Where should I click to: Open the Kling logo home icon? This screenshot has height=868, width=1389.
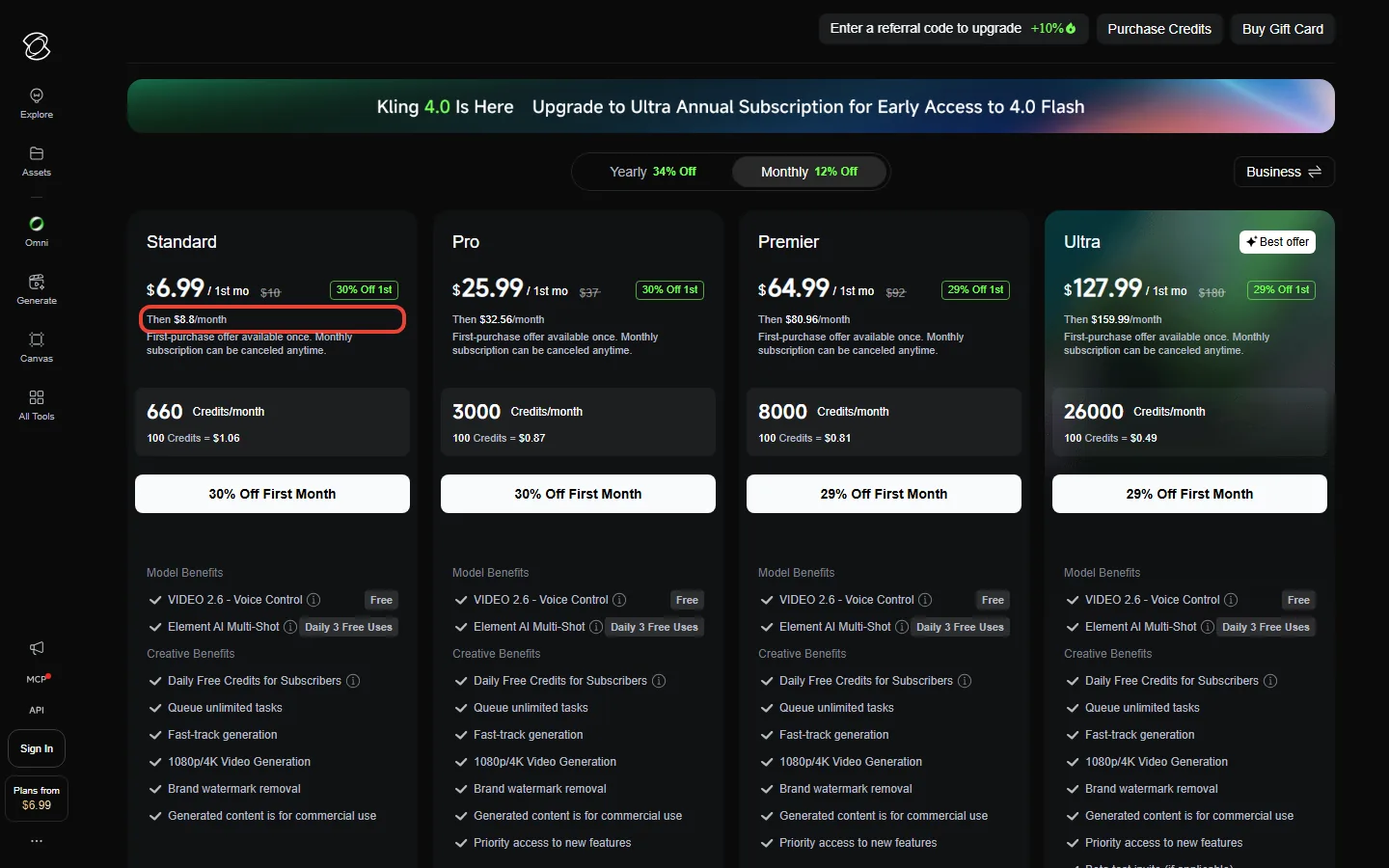[x=37, y=45]
